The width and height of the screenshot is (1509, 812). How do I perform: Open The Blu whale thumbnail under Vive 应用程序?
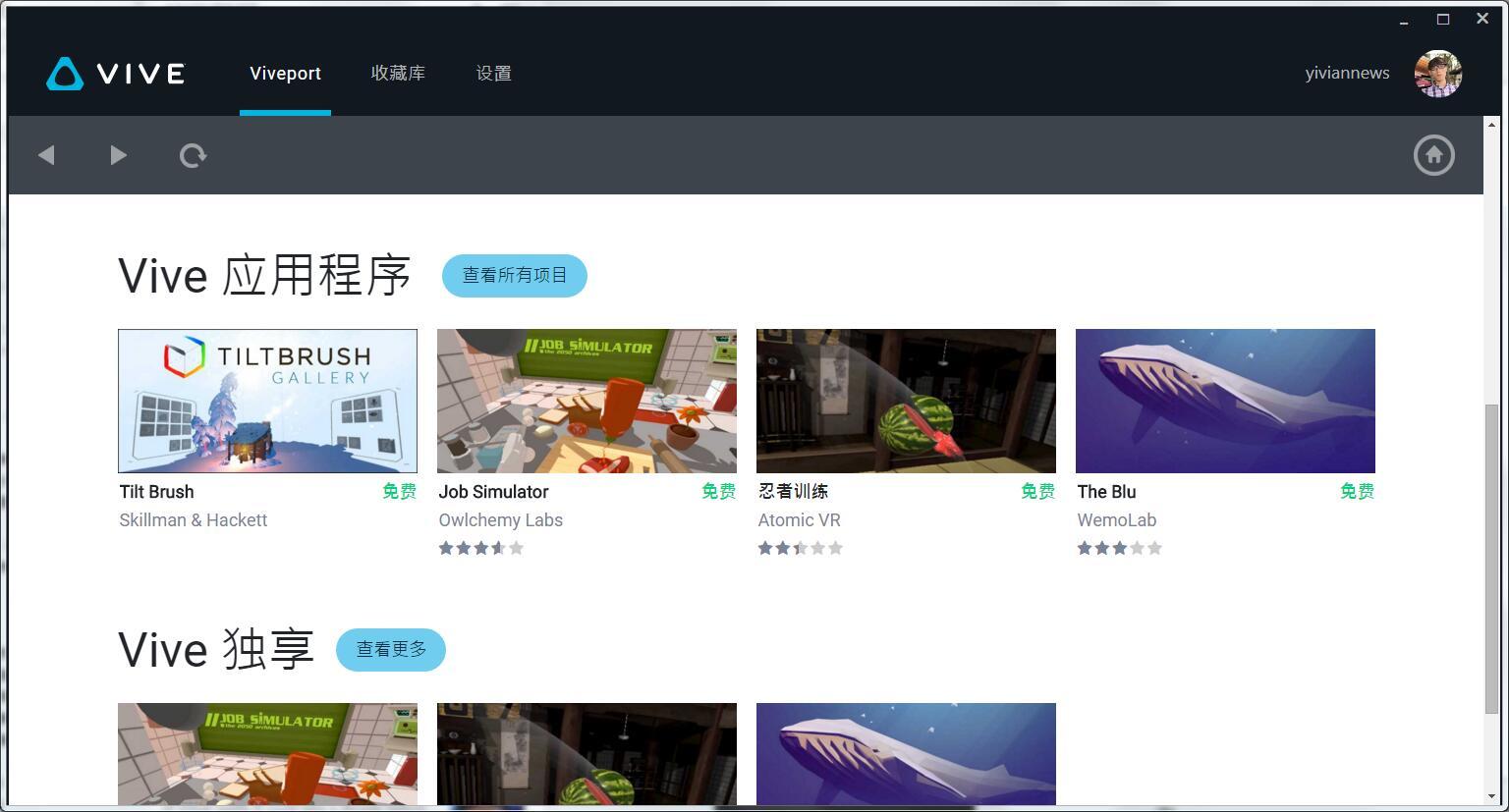coord(1225,401)
